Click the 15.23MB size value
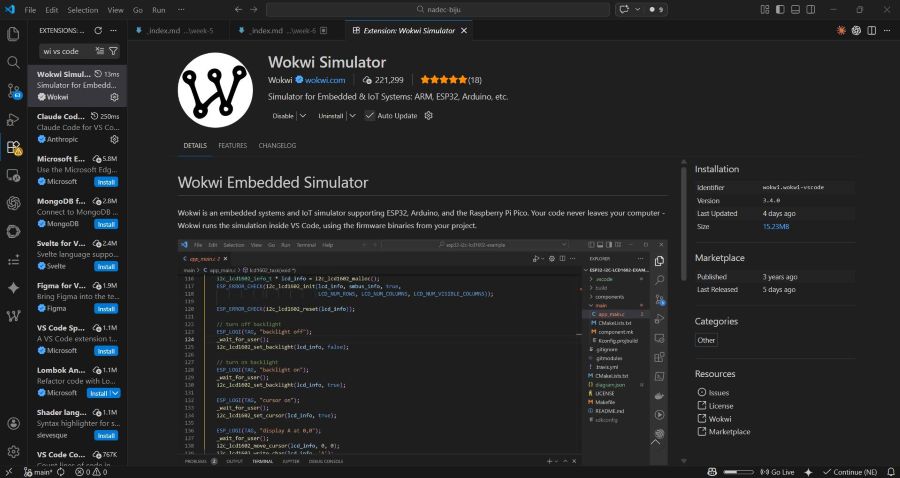The image size is (900, 478). [x=775, y=227]
